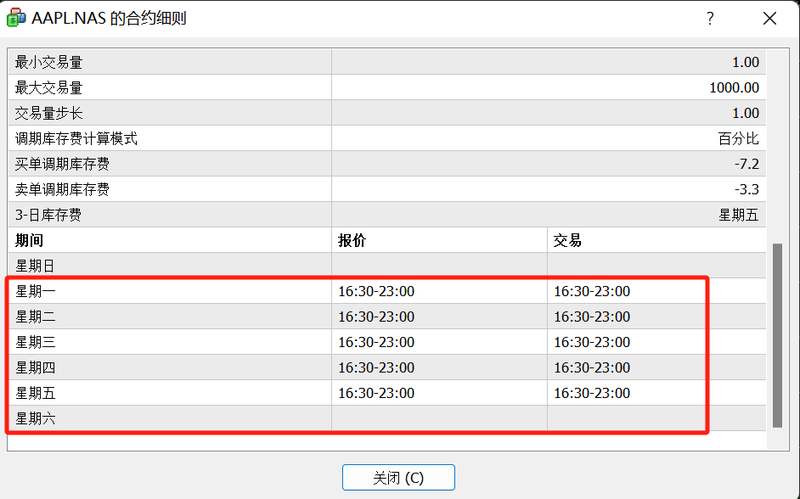Image resolution: width=800 pixels, height=499 pixels.
Task: Select the 星期六 session row
Action: [x=387, y=418]
